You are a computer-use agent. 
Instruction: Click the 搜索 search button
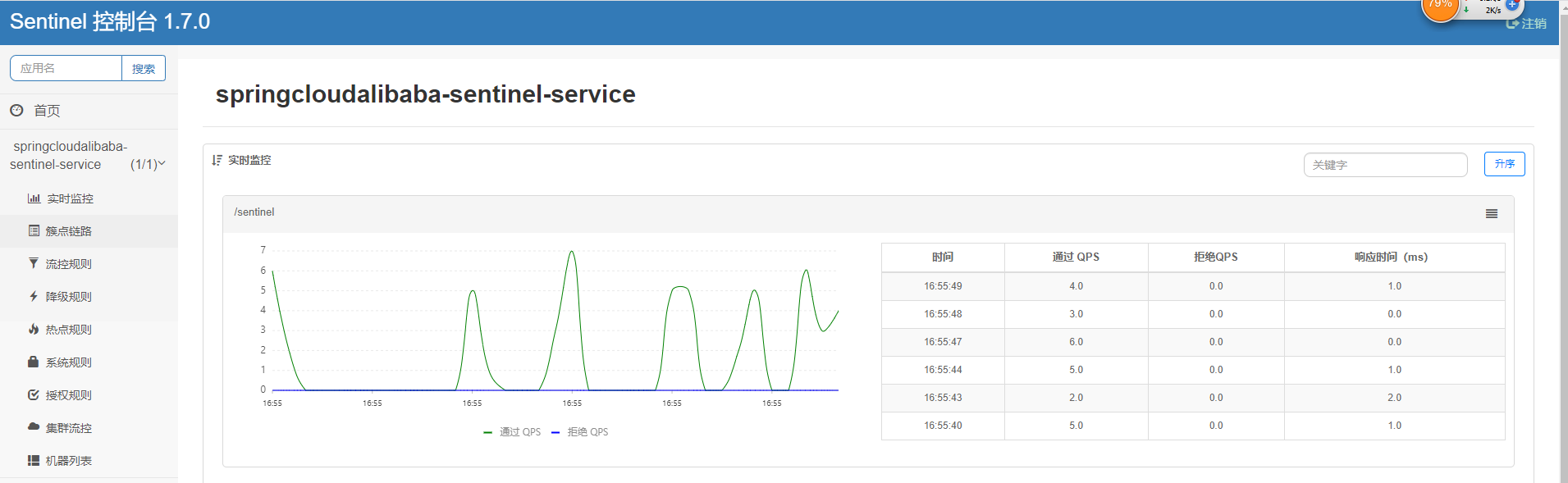144,68
